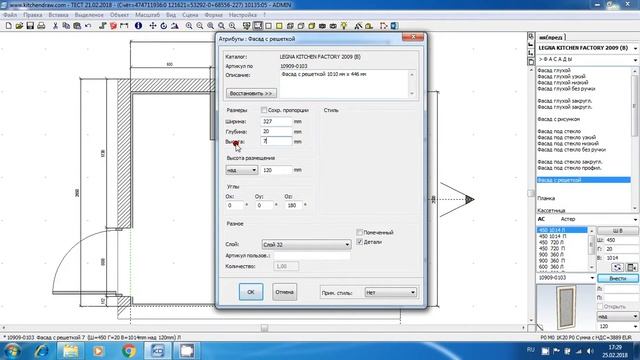Open the 'Правка' menu

click(x=33, y=15)
